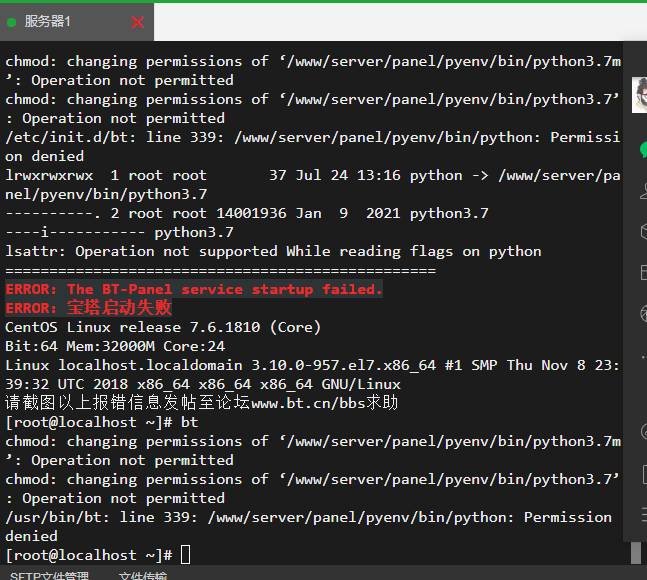The height and width of the screenshot is (580, 647).
Task: Click the CentOS Linux release 7.6.1810 line
Action: pos(162,327)
